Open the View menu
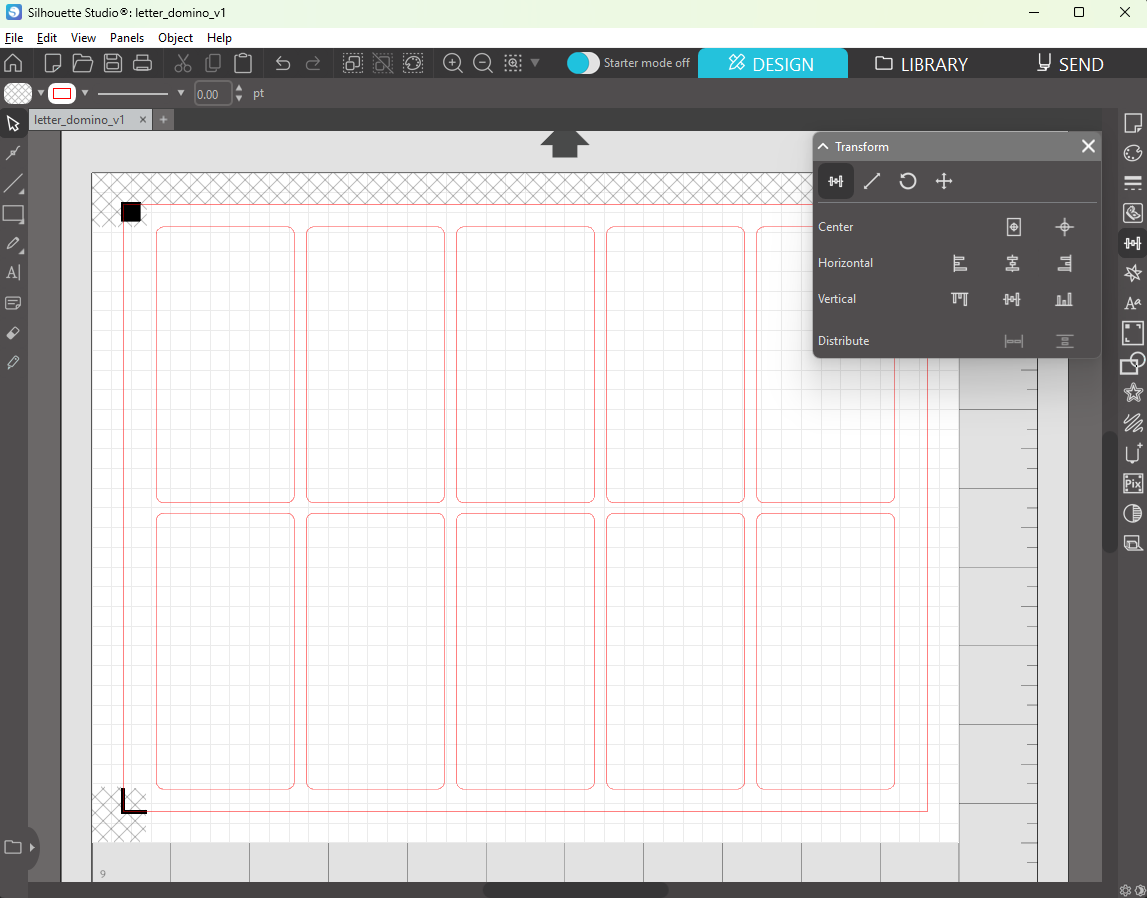1147x898 pixels. coord(83,38)
